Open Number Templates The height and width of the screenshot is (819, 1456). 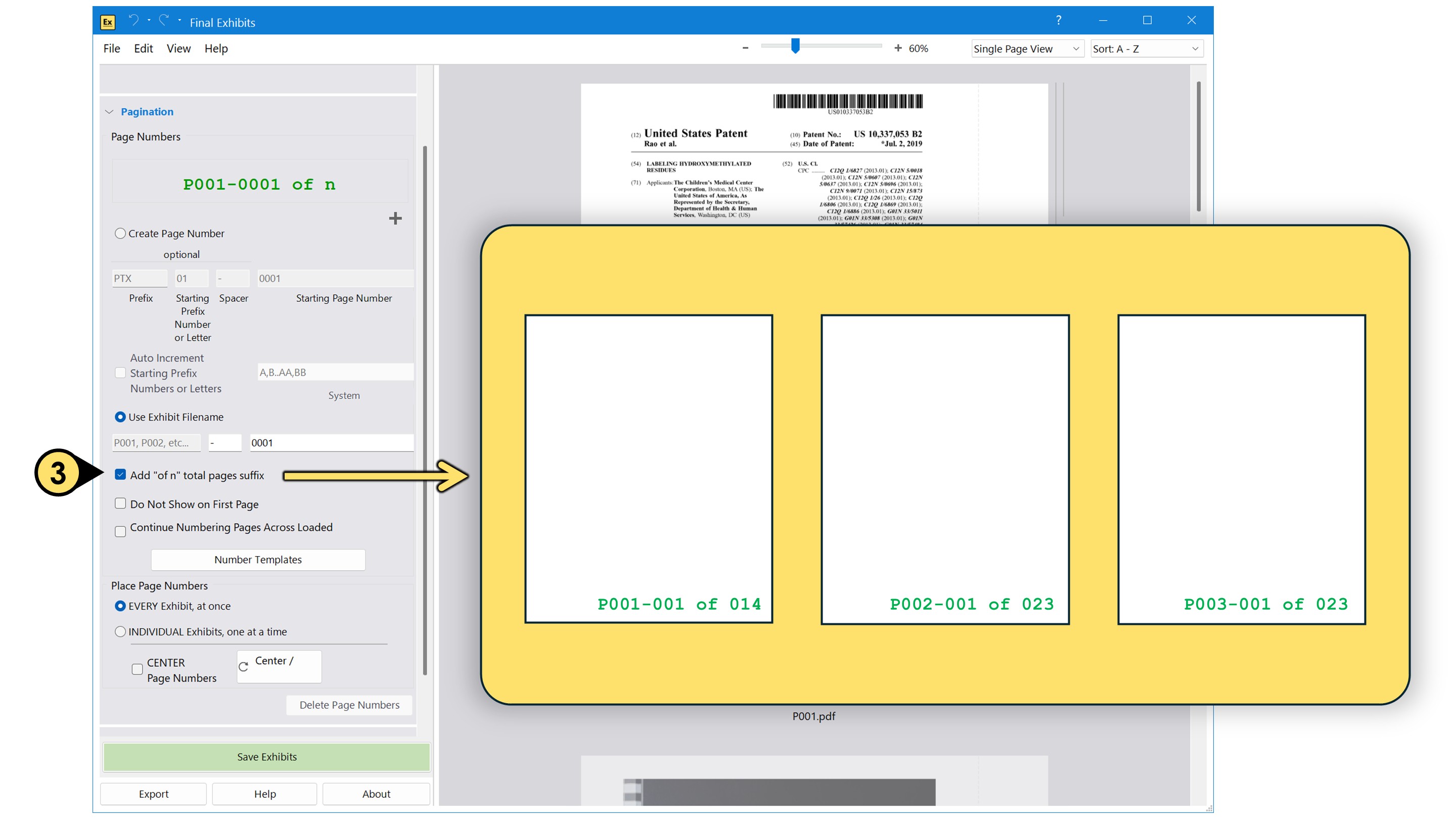click(x=258, y=560)
